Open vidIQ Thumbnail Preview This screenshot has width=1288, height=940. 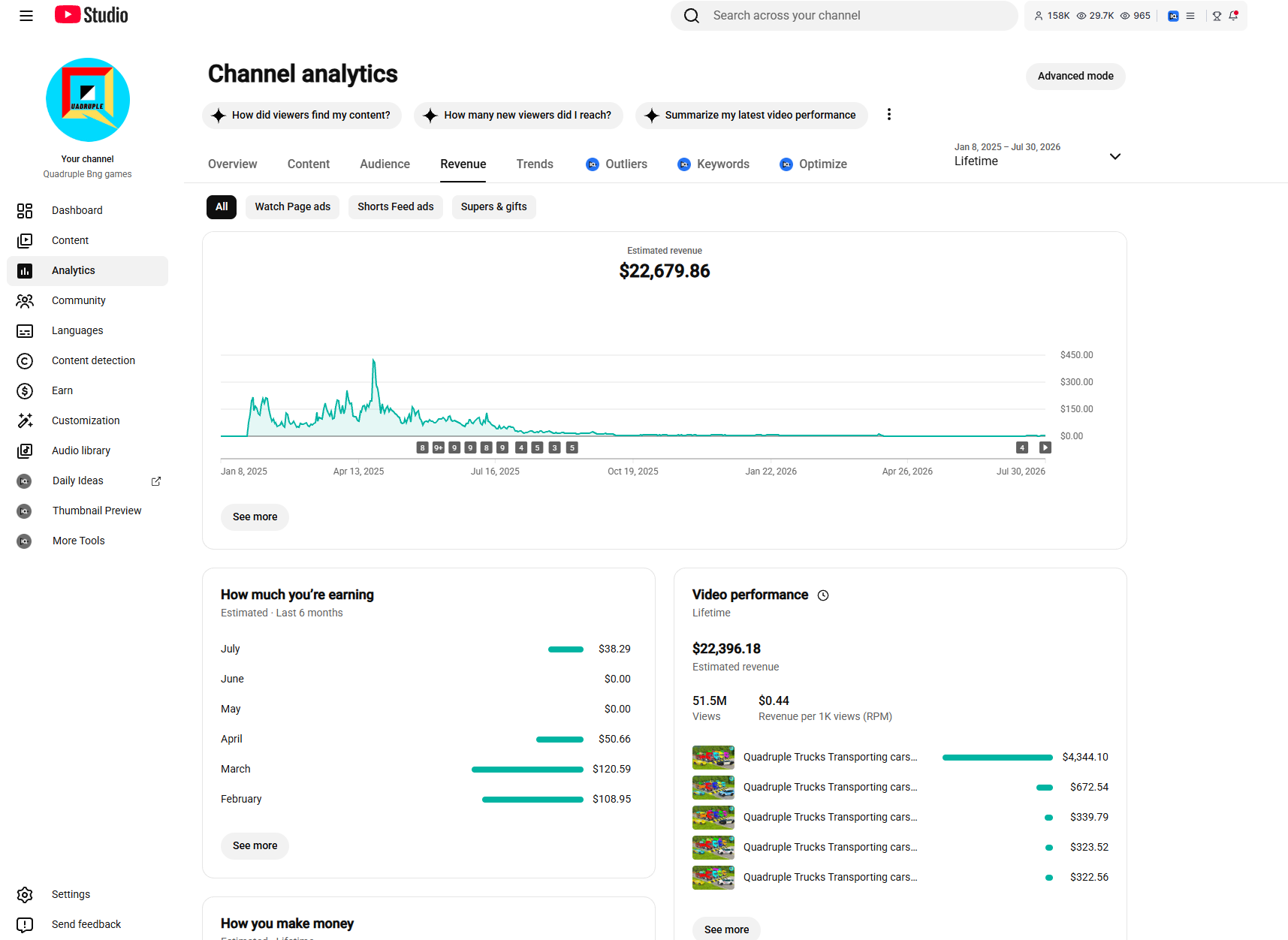pos(87,511)
